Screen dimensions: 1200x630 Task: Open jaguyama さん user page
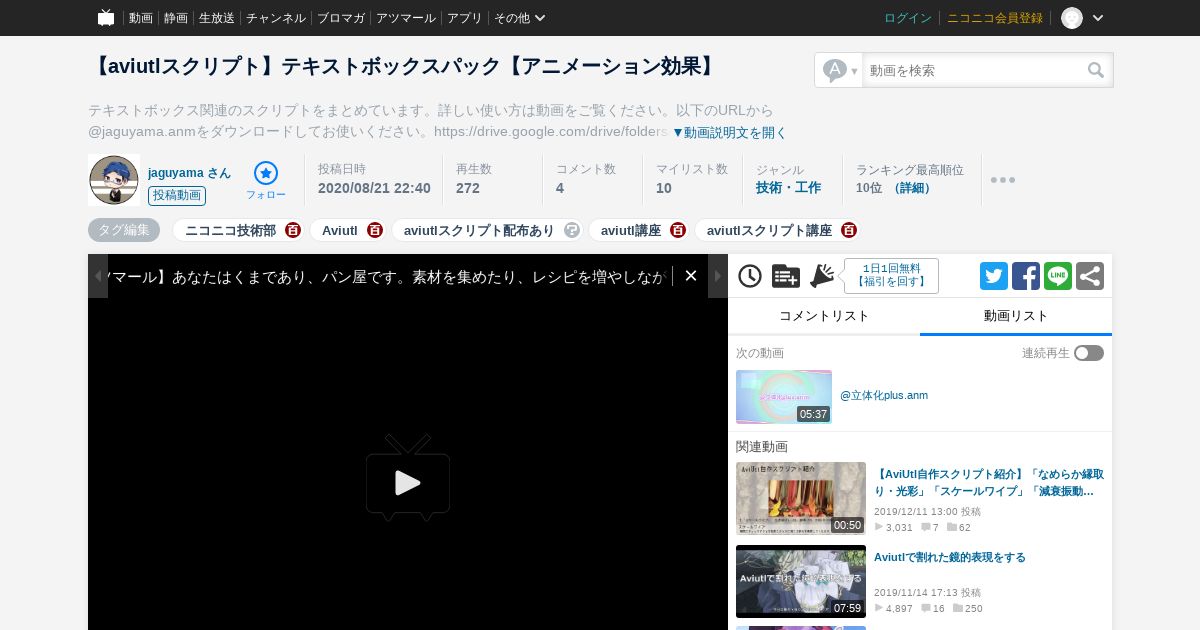coord(189,173)
